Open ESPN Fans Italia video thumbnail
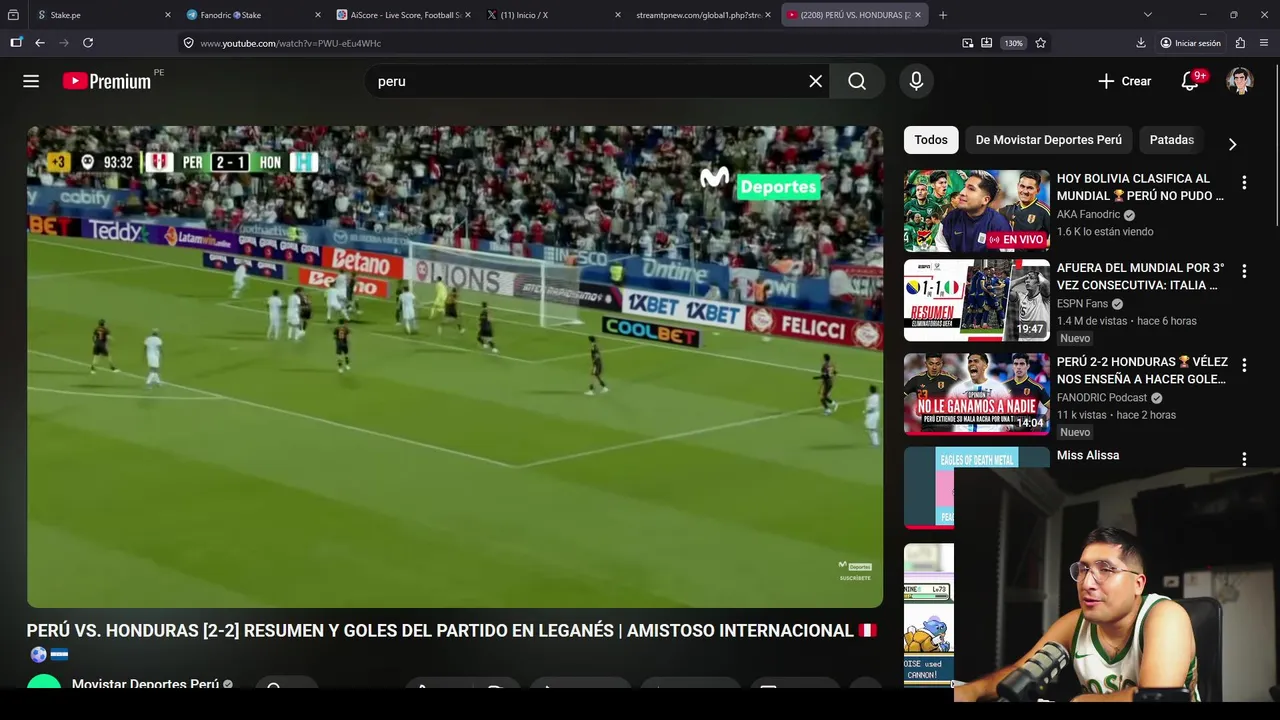The width and height of the screenshot is (1280, 720). pos(977,301)
